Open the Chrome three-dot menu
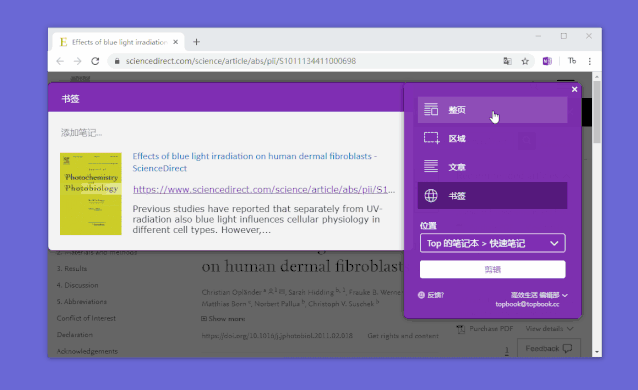 [x=590, y=61]
